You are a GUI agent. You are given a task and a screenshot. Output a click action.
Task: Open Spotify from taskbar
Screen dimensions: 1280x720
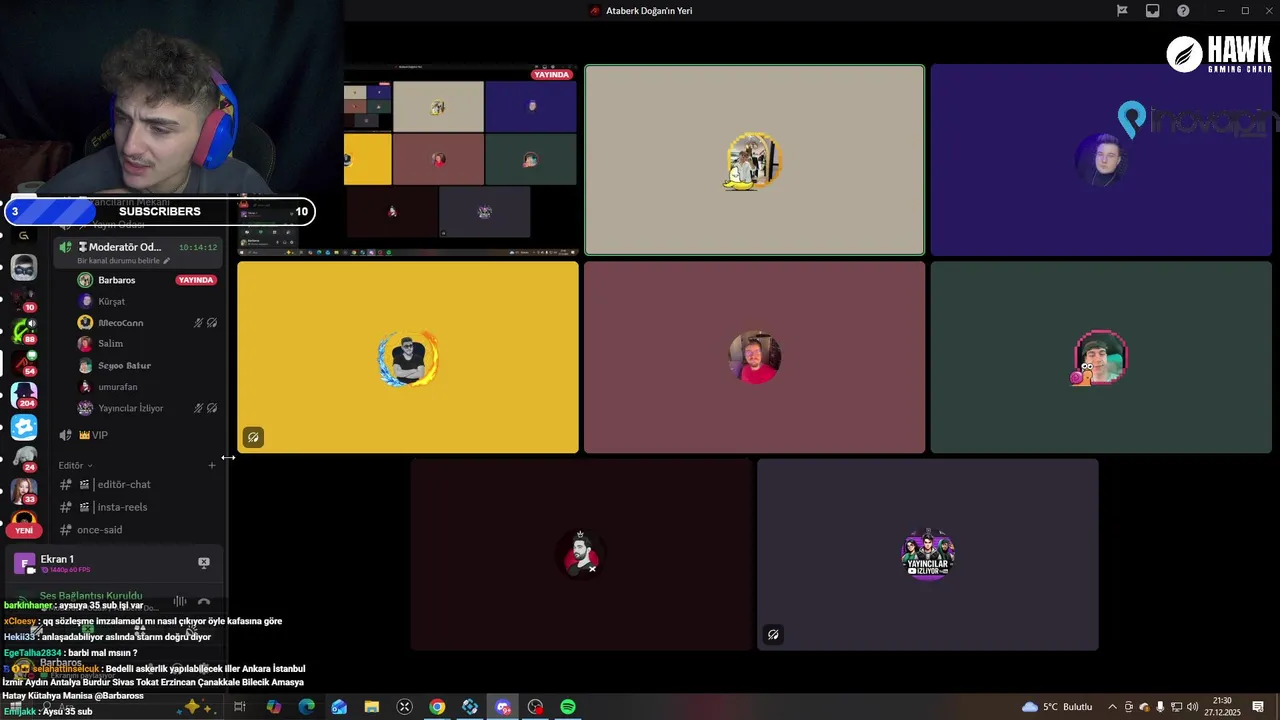click(x=568, y=707)
